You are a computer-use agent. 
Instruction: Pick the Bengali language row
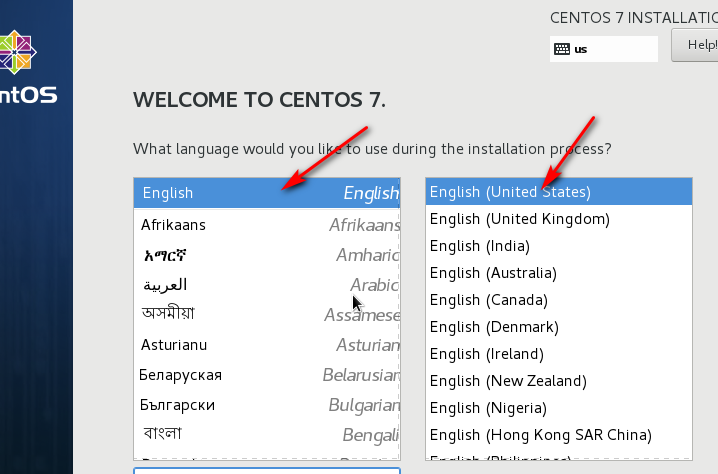[x=267, y=435]
